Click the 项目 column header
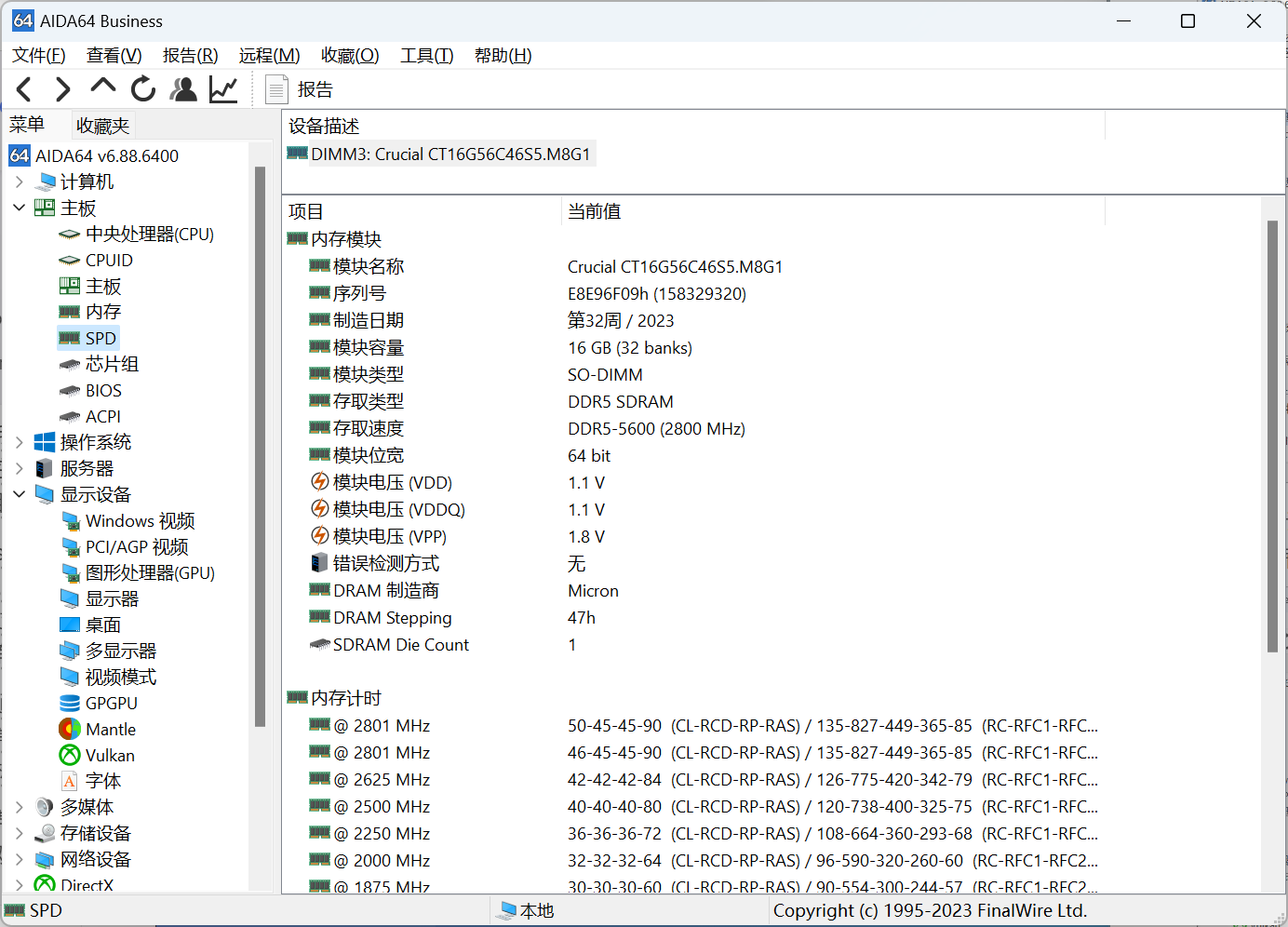1288x927 pixels. [x=422, y=211]
